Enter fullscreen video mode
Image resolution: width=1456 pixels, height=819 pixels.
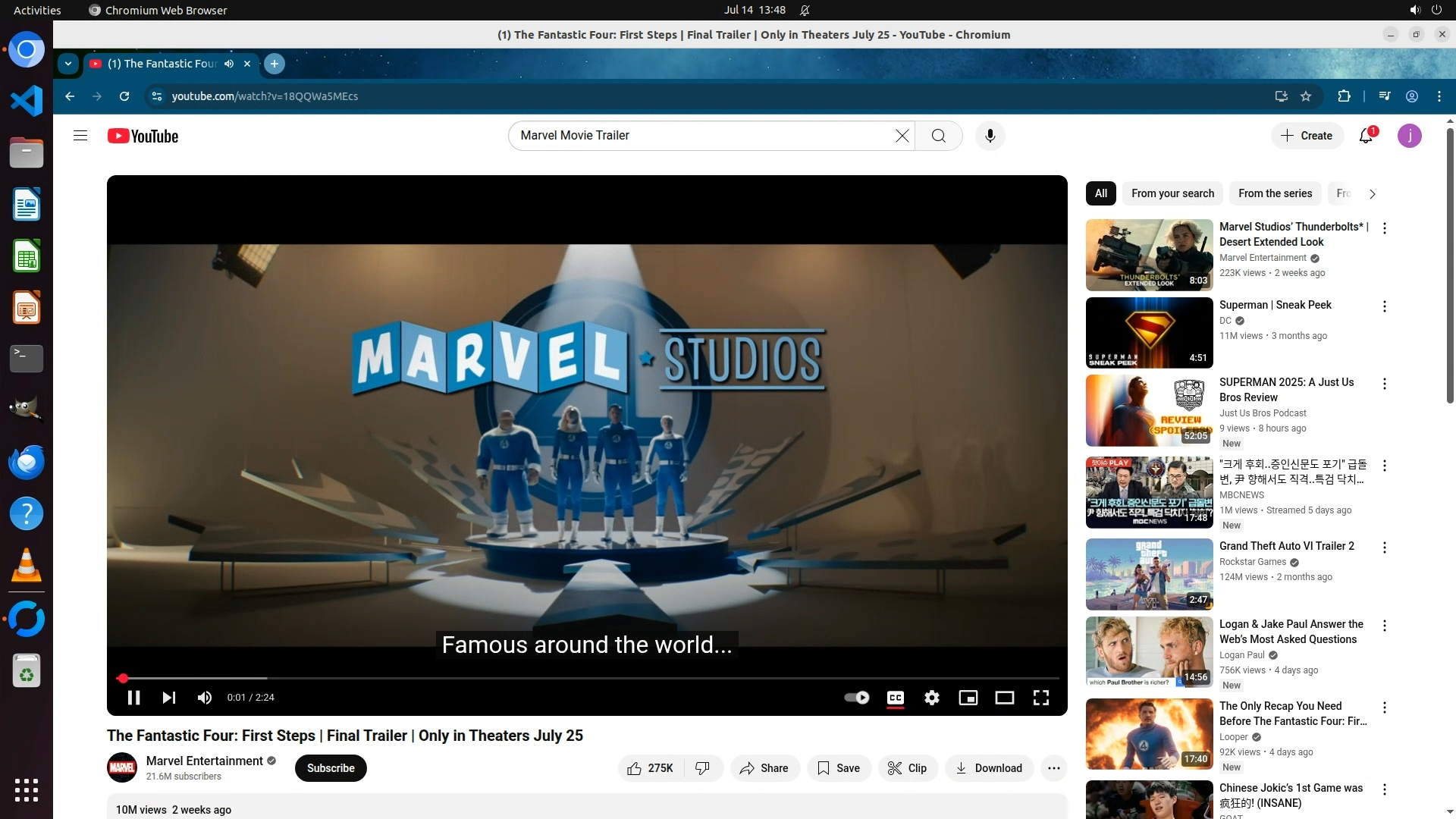coord(1041,698)
